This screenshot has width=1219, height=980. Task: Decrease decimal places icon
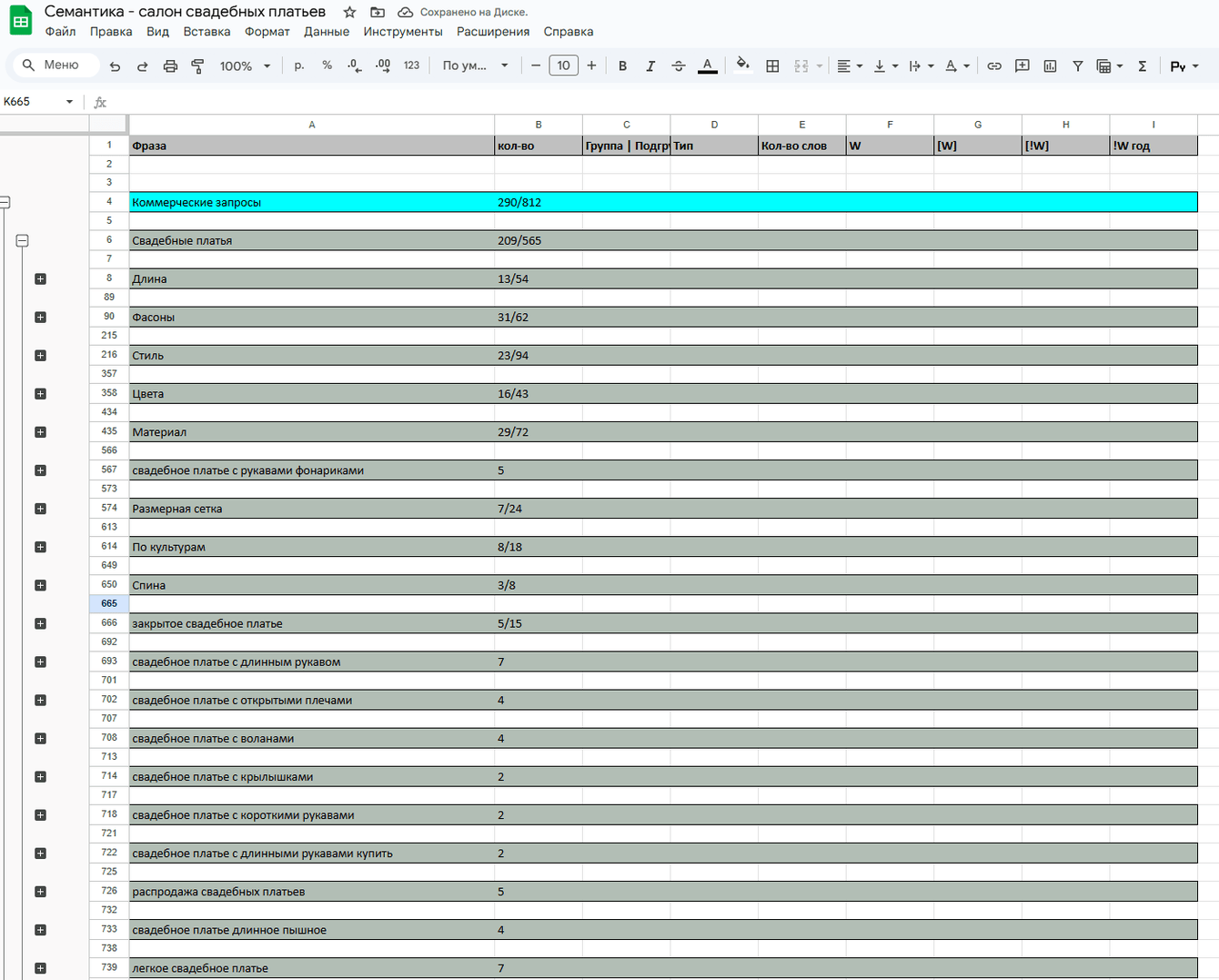(x=355, y=66)
